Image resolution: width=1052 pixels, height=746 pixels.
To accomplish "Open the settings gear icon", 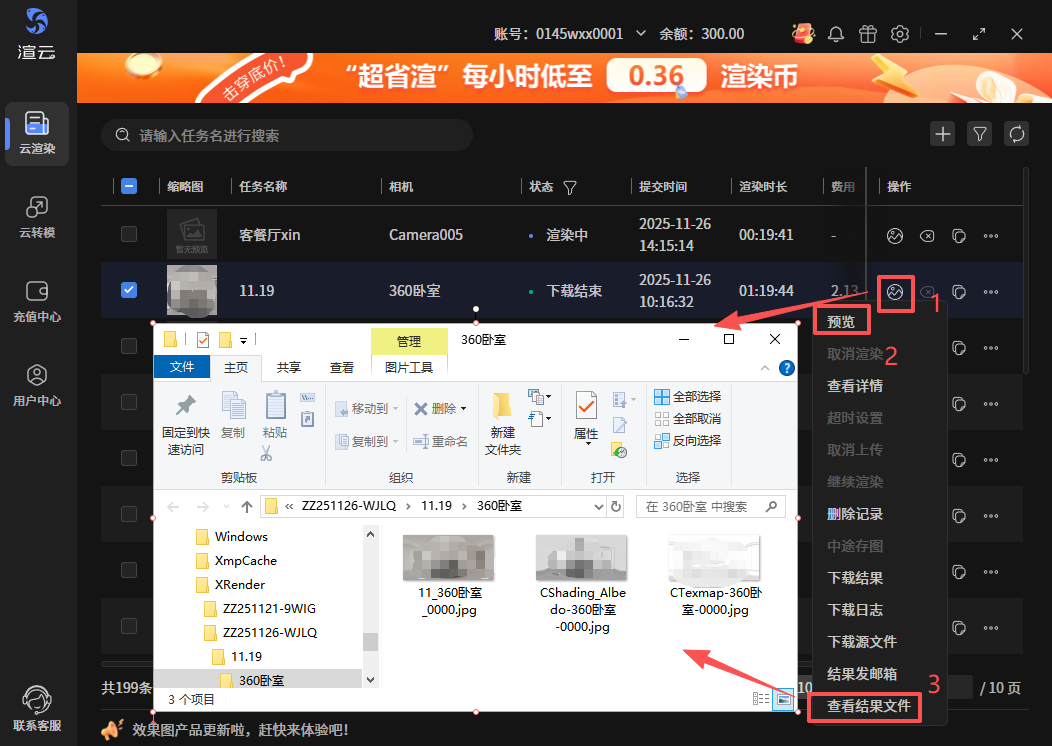I will pyautogui.click(x=900, y=34).
